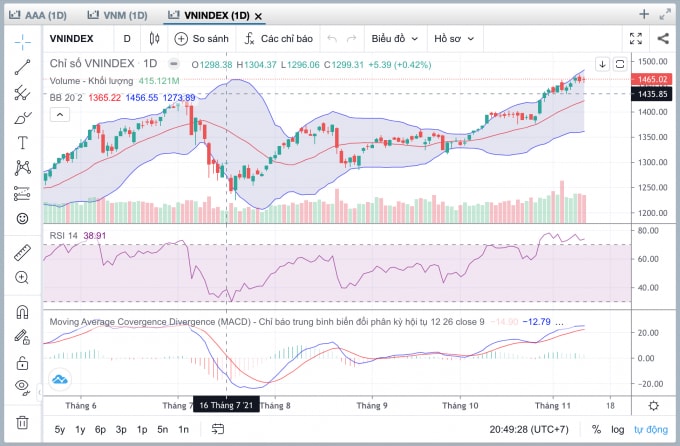680x446 pixels.
Task: Select the MACD indicator legend title
Action: 266,322
